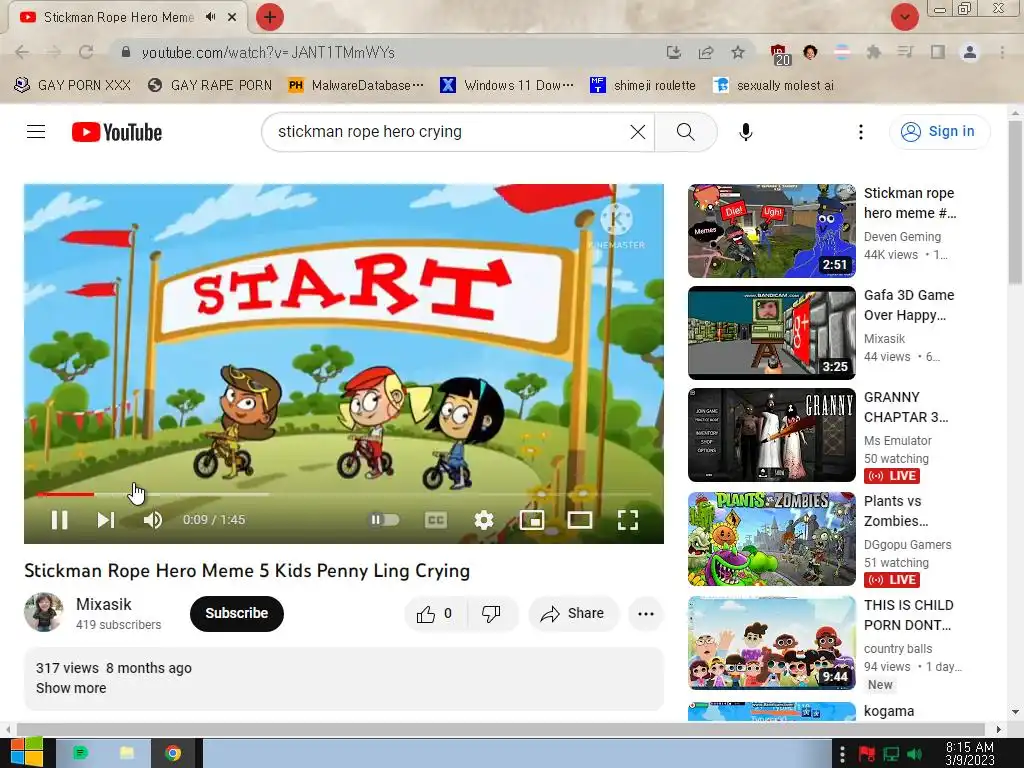Open the kogama video title
1024x768 pixels.
coord(889,711)
